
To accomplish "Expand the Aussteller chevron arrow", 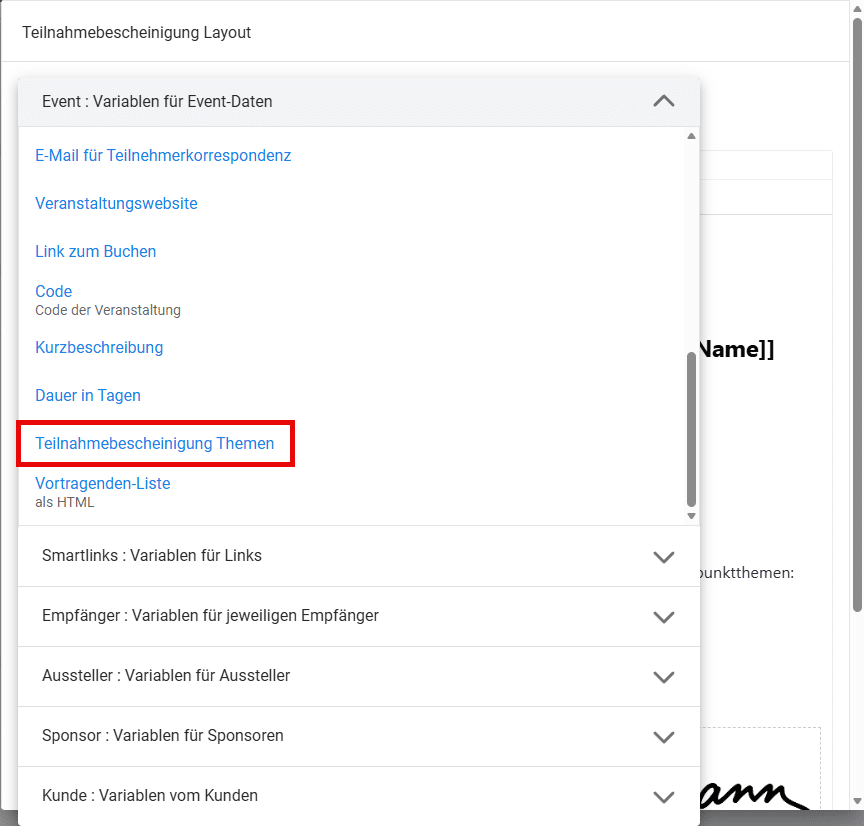I will [x=663, y=676].
